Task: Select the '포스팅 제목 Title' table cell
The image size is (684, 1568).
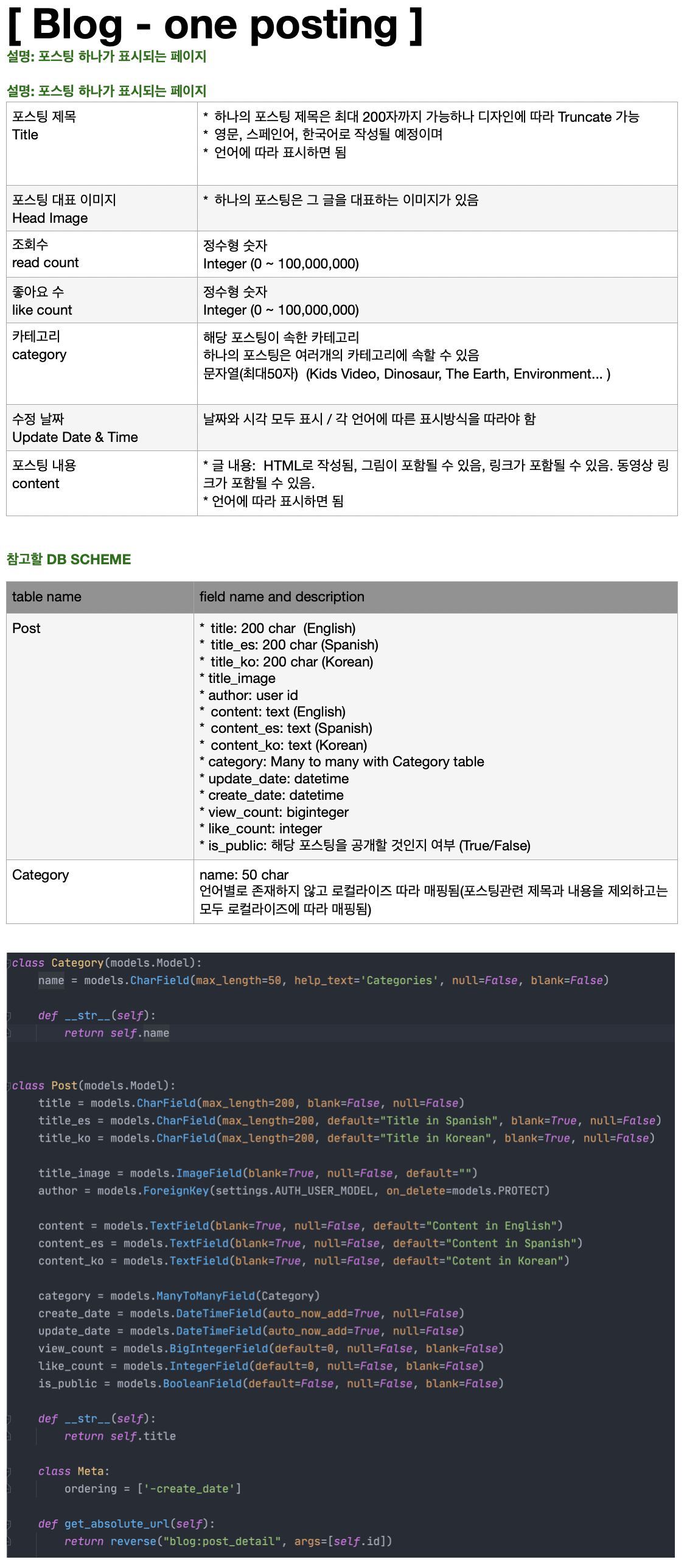Action: (x=102, y=144)
